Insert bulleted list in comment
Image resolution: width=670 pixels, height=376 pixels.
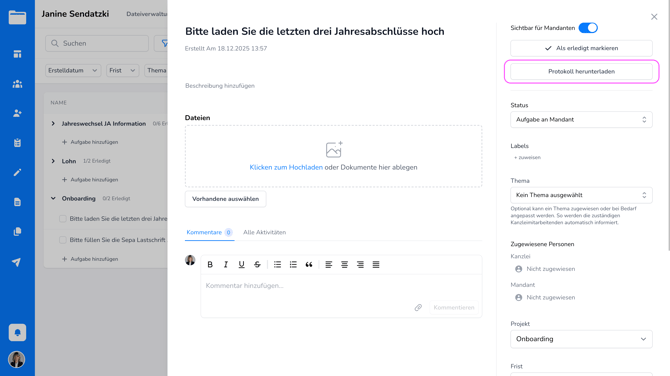coord(277,264)
